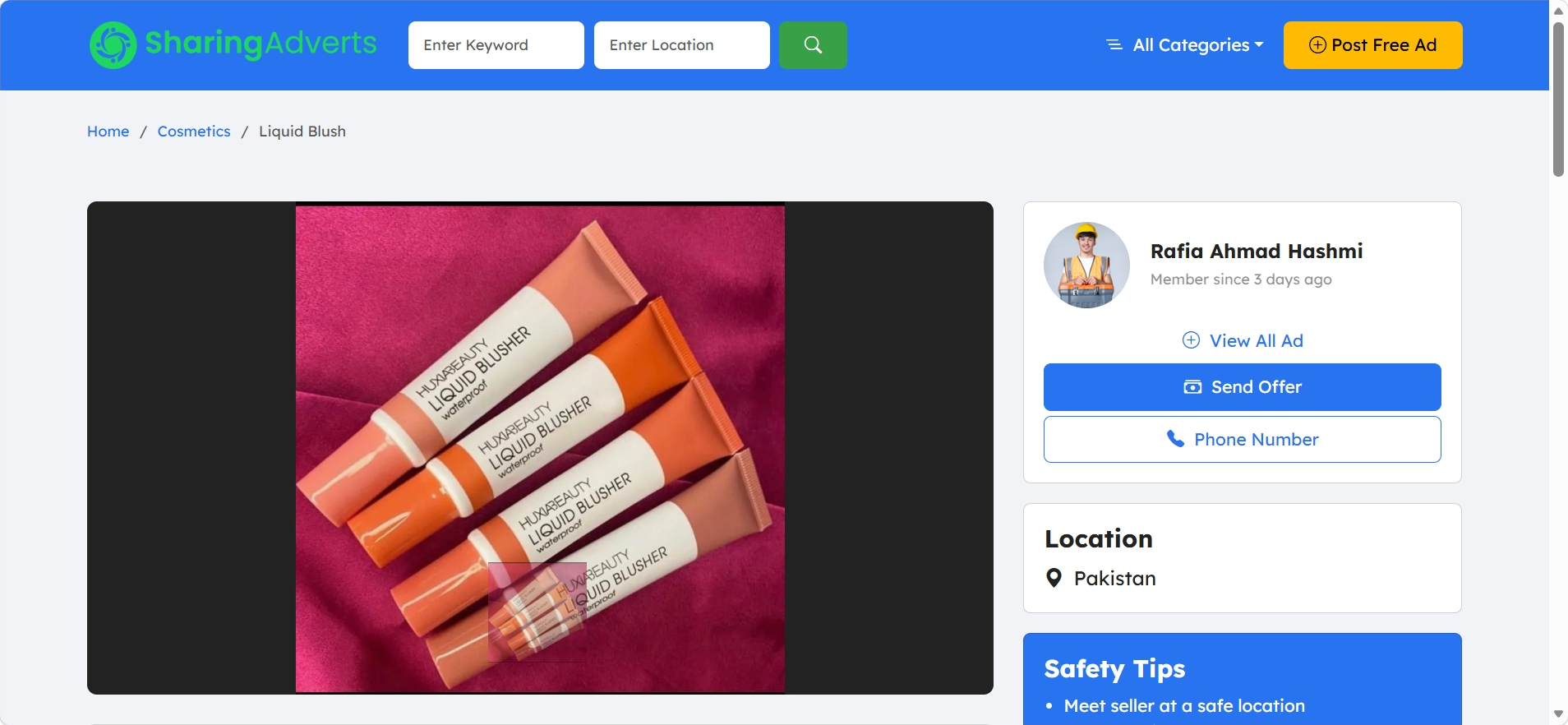Click the Enter Location field
The width and height of the screenshot is (1568, 725).
(x=682, y=45)
